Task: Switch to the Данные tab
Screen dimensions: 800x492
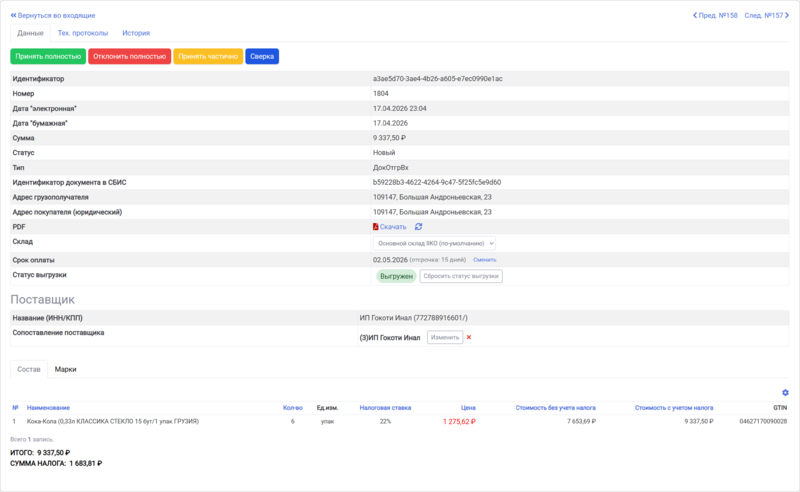Action: 30,33
